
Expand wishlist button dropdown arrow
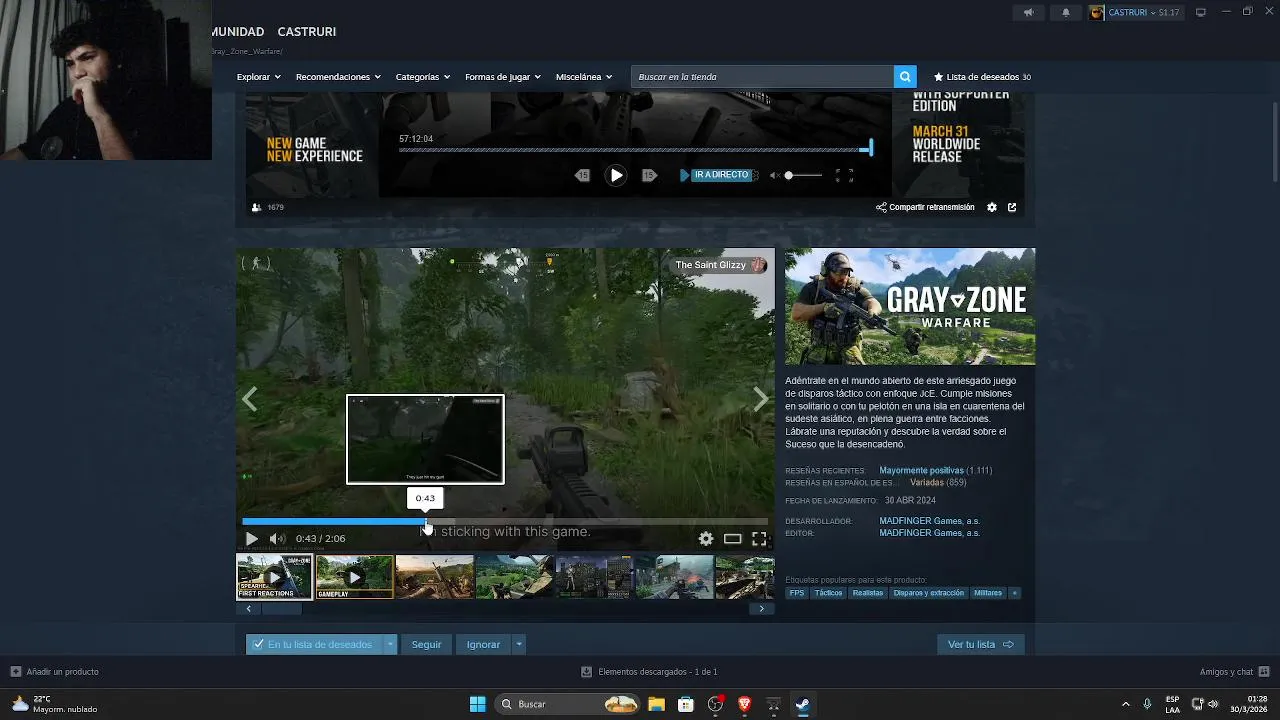tap(390, 644)
